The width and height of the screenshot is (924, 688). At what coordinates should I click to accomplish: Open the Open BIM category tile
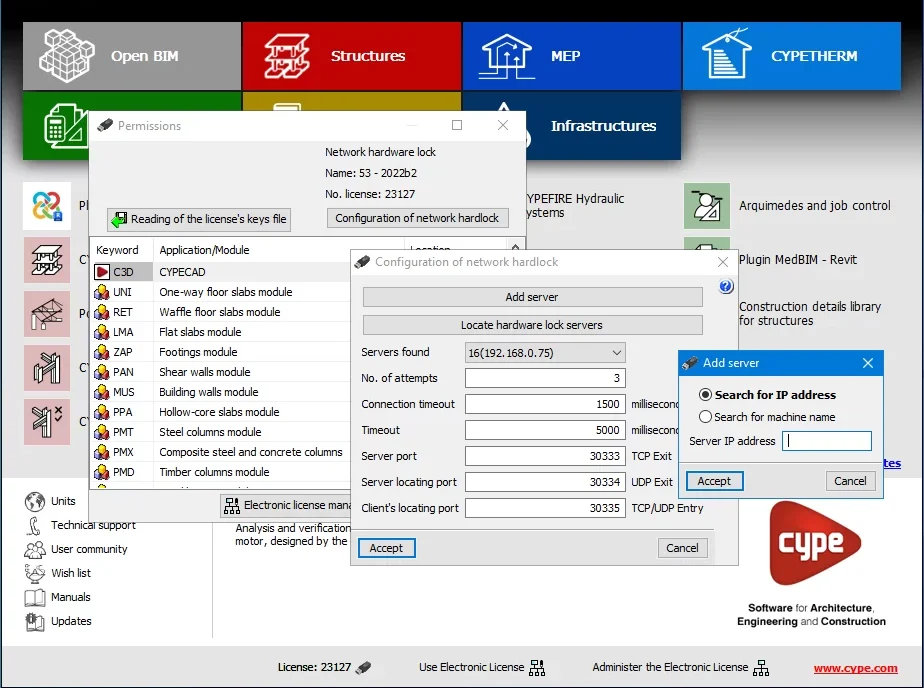132,56
